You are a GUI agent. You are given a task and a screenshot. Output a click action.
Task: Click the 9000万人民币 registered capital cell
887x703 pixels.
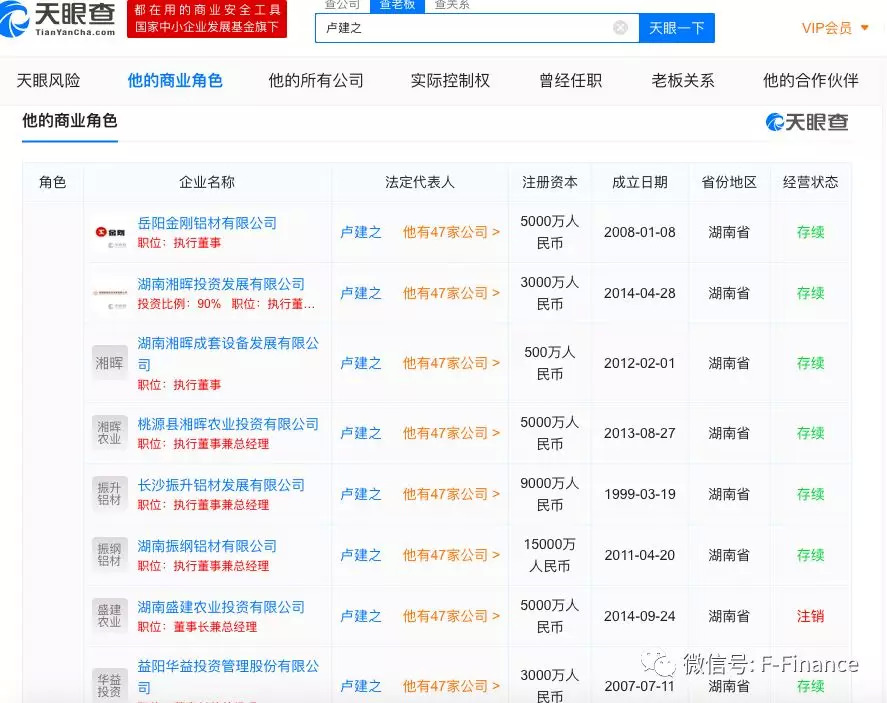pyautogui.click(x=549, y=494)
